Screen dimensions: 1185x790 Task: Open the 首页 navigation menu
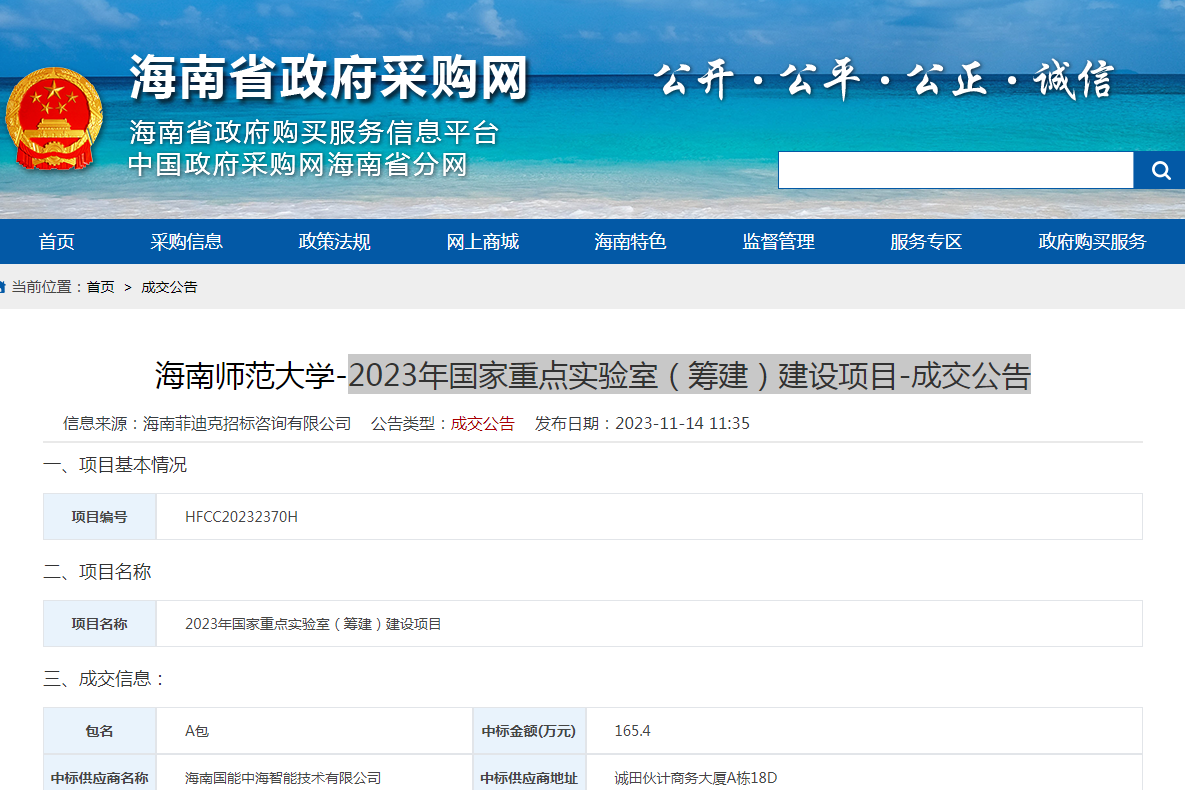57,242
